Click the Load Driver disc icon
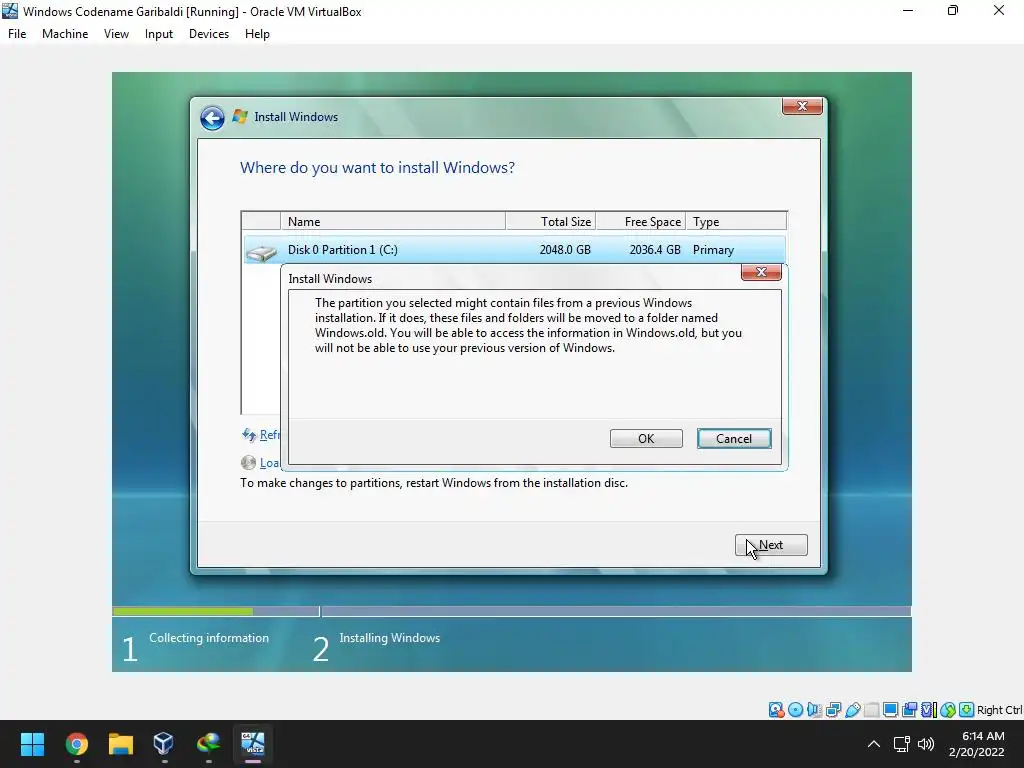1024x768 pixels. 248,463
